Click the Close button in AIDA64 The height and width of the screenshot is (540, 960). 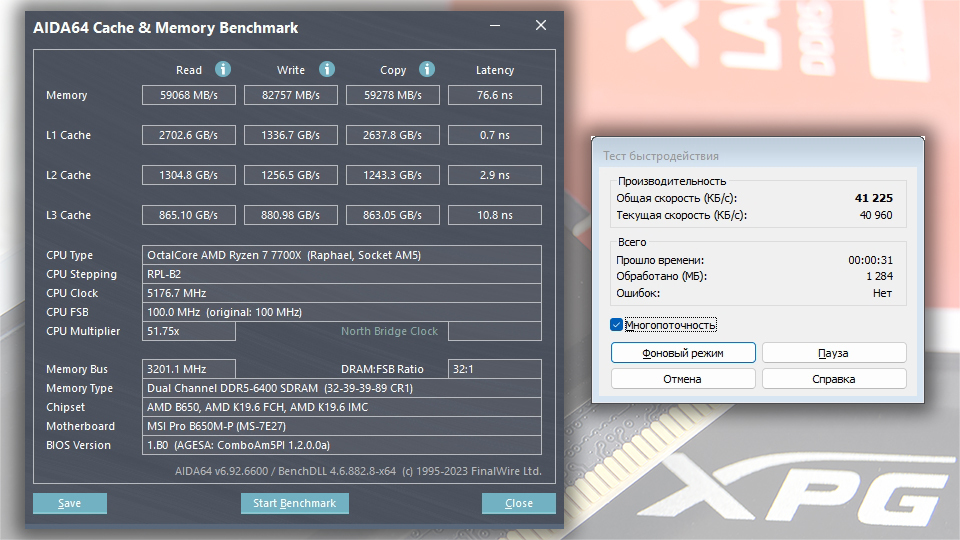pyautogui.click(x=519, y=503)
